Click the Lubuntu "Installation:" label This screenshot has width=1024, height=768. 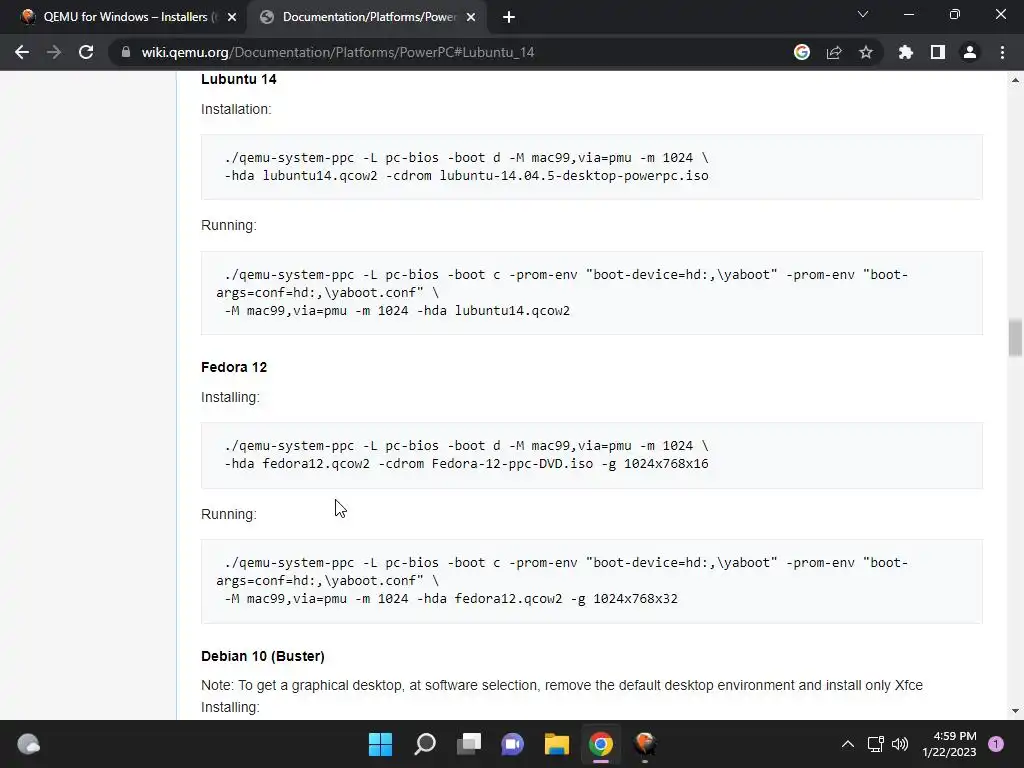[236, 109]
